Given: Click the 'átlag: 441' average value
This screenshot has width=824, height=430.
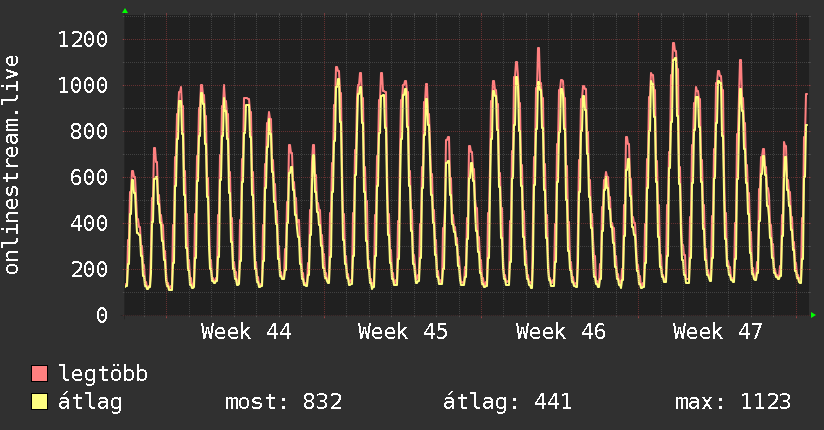Looking at the screenshot, I should [x=507, y=402].
